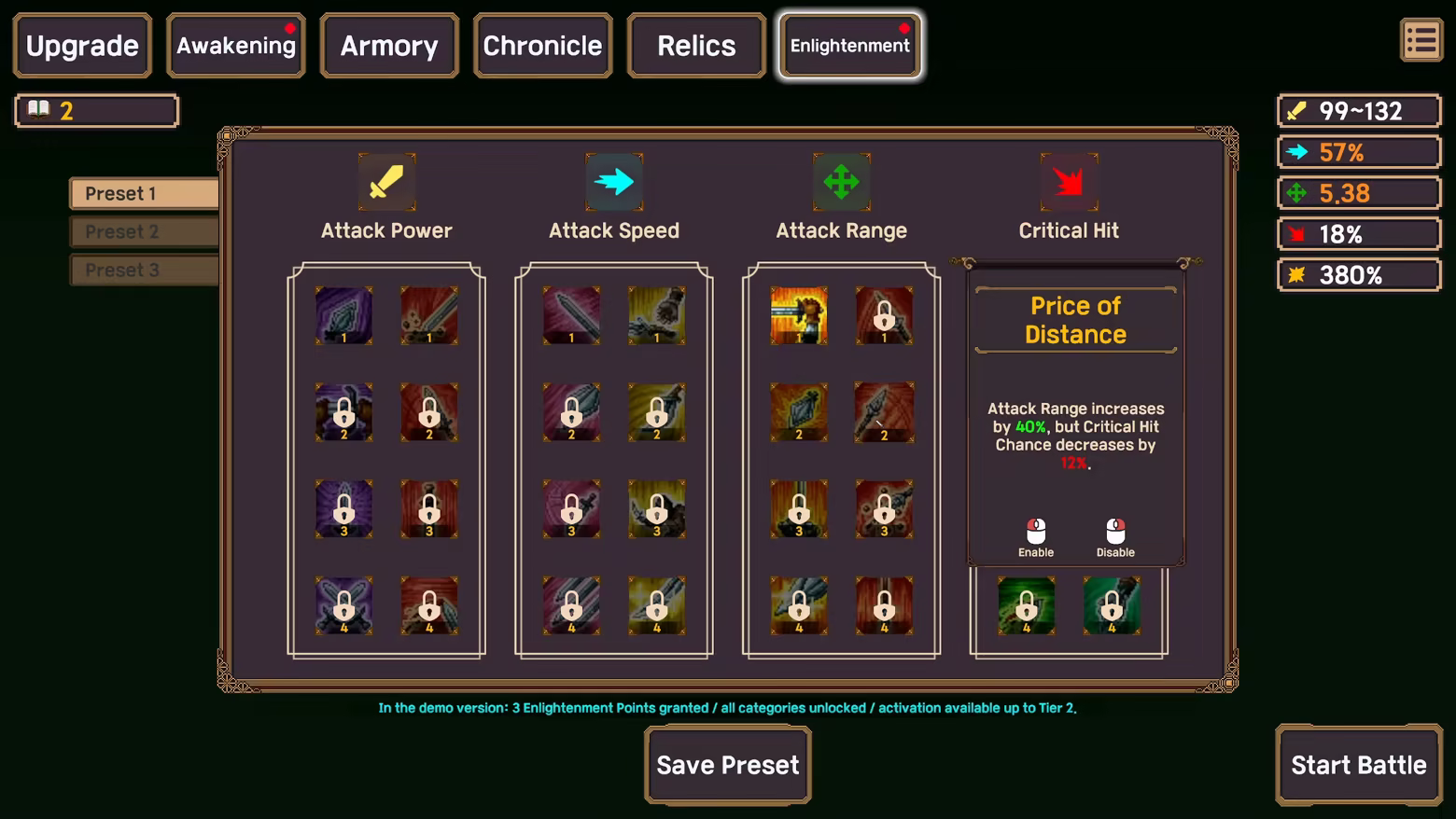Open the Relics tab
The height and width of the screenshot is (819, 1456).
pyautogui.click(x=696, y=45)
